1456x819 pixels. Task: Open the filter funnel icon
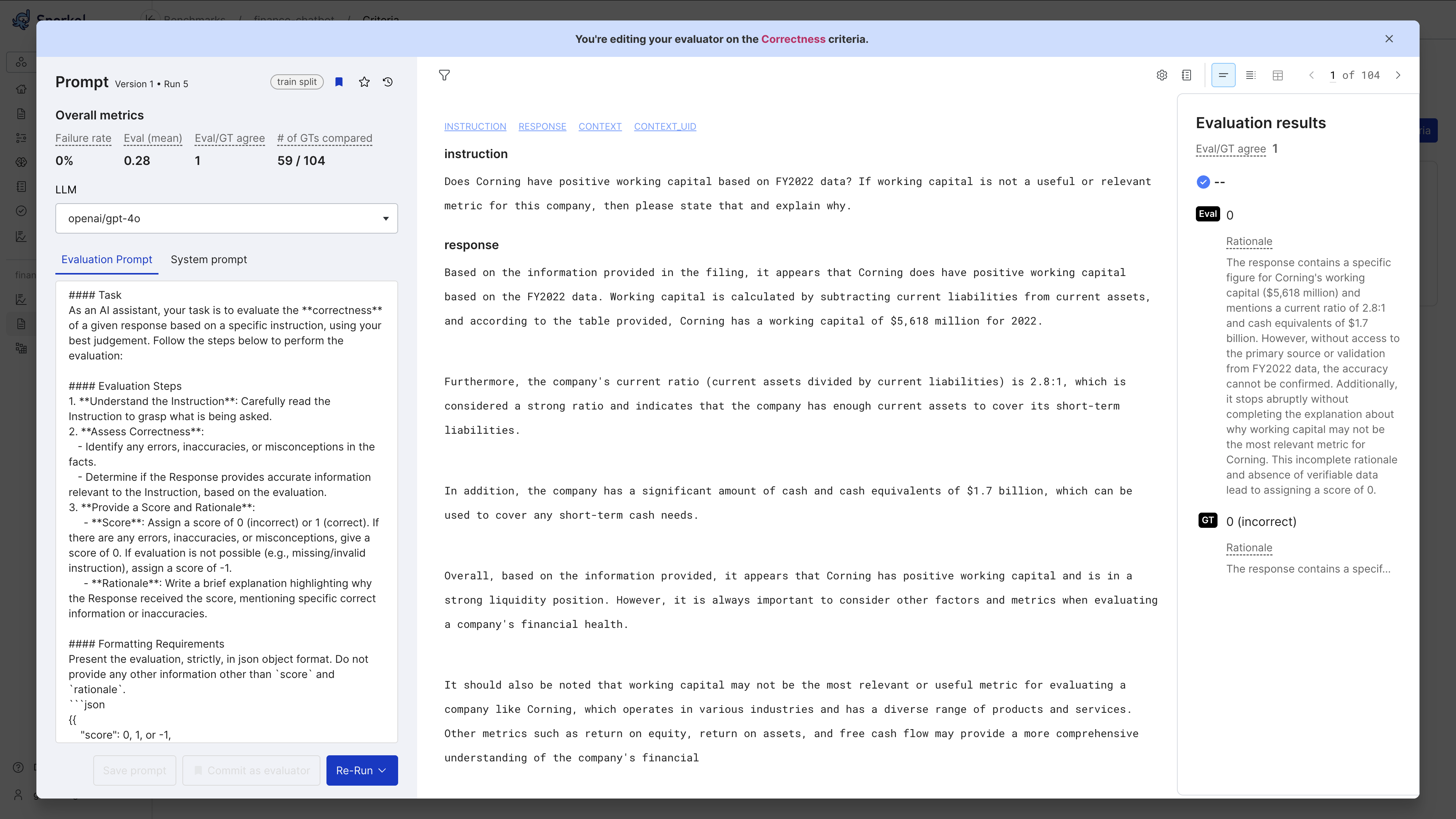(444, 75)
